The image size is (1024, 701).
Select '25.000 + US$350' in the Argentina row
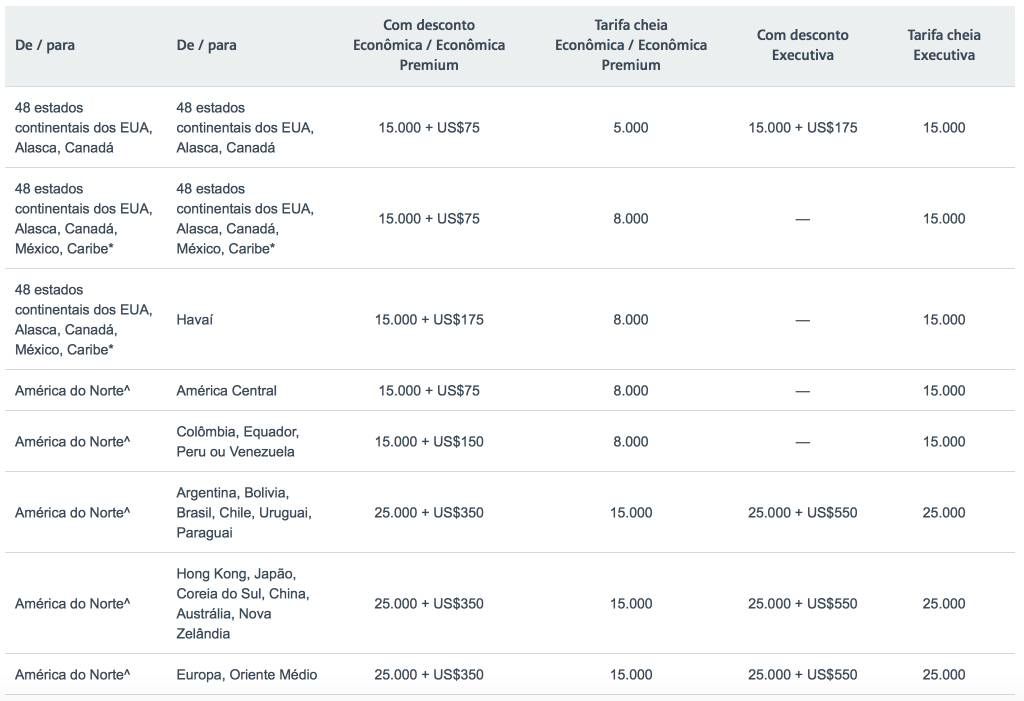coord(428,513)
